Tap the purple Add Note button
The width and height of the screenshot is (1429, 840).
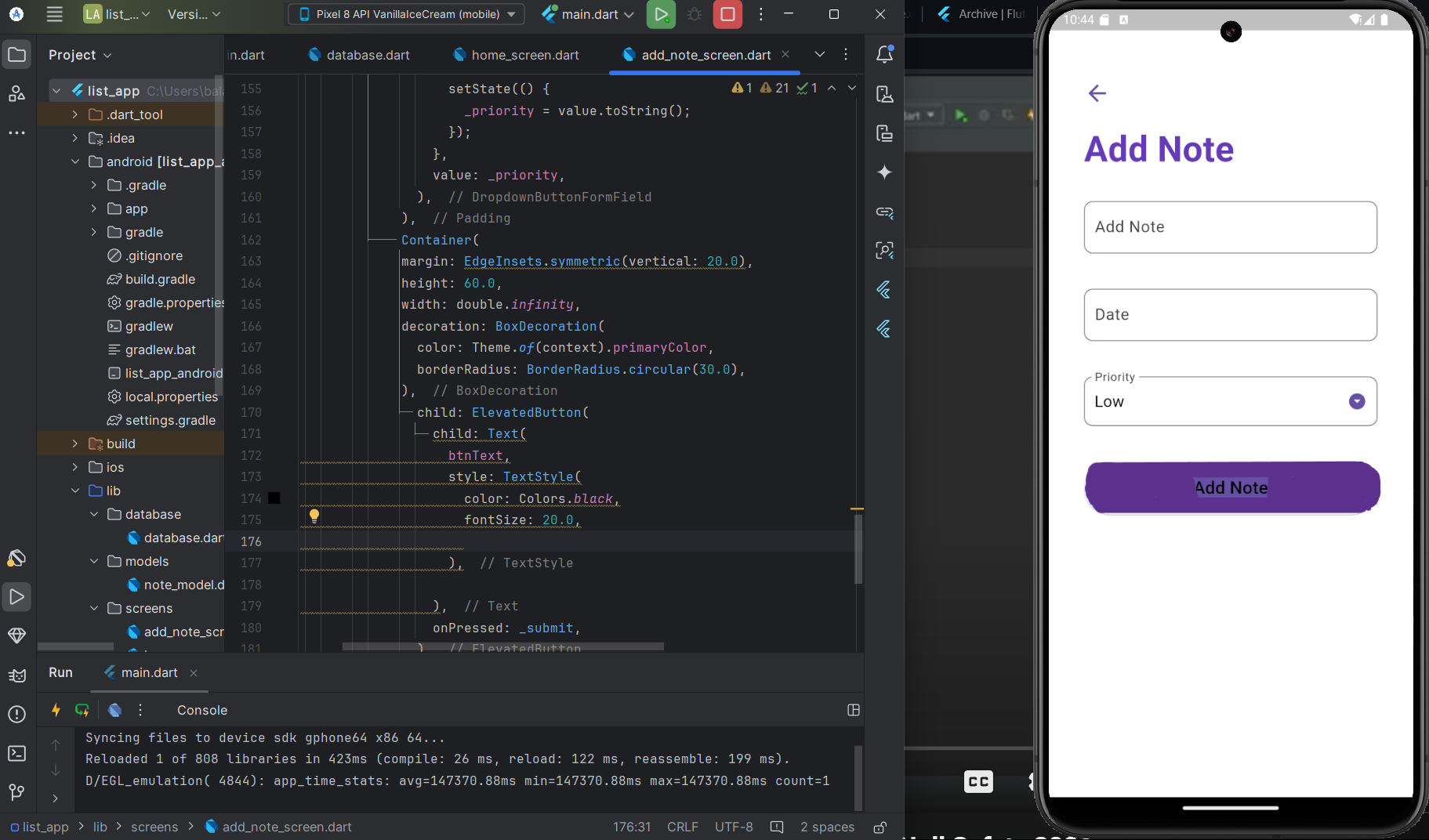click(1231, 487)
